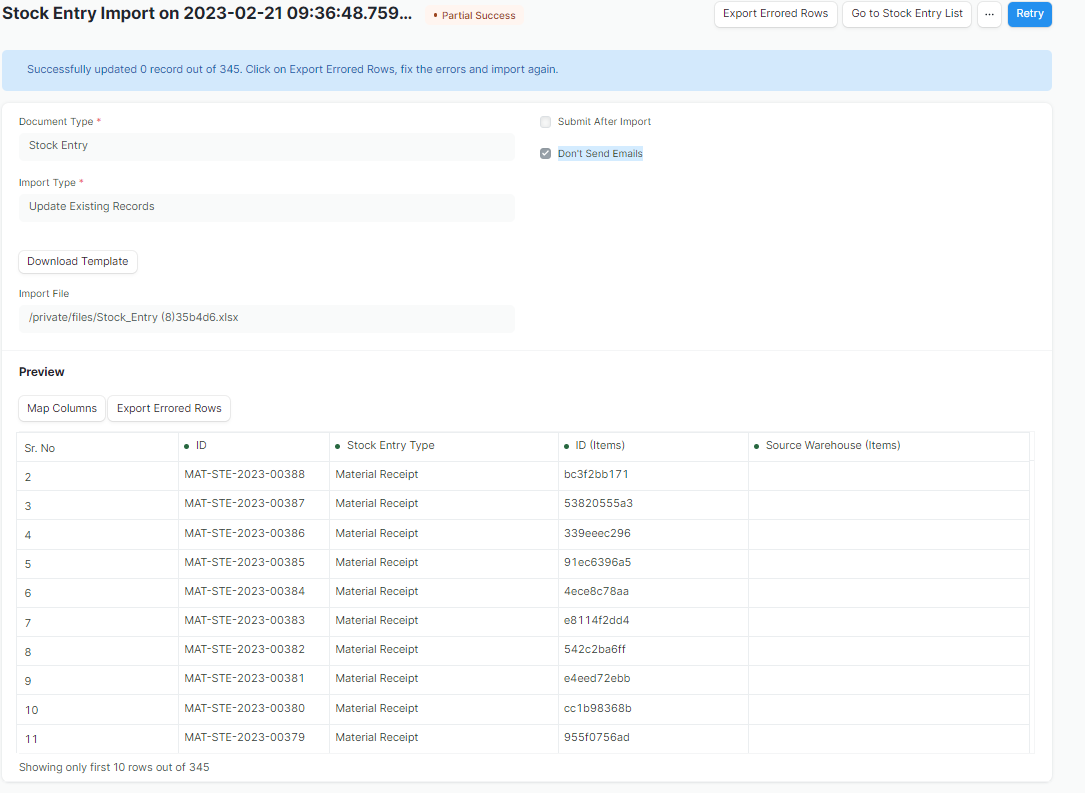Go to Stock Entry List
1085x793 pixels.
pyautogui.click(x=906, y=14)
